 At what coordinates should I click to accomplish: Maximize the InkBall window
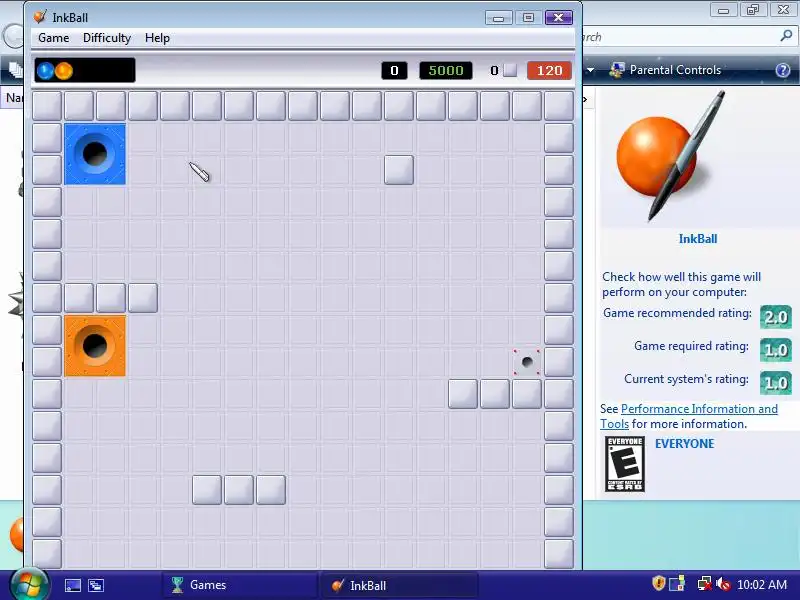click(x=529, y=18)
